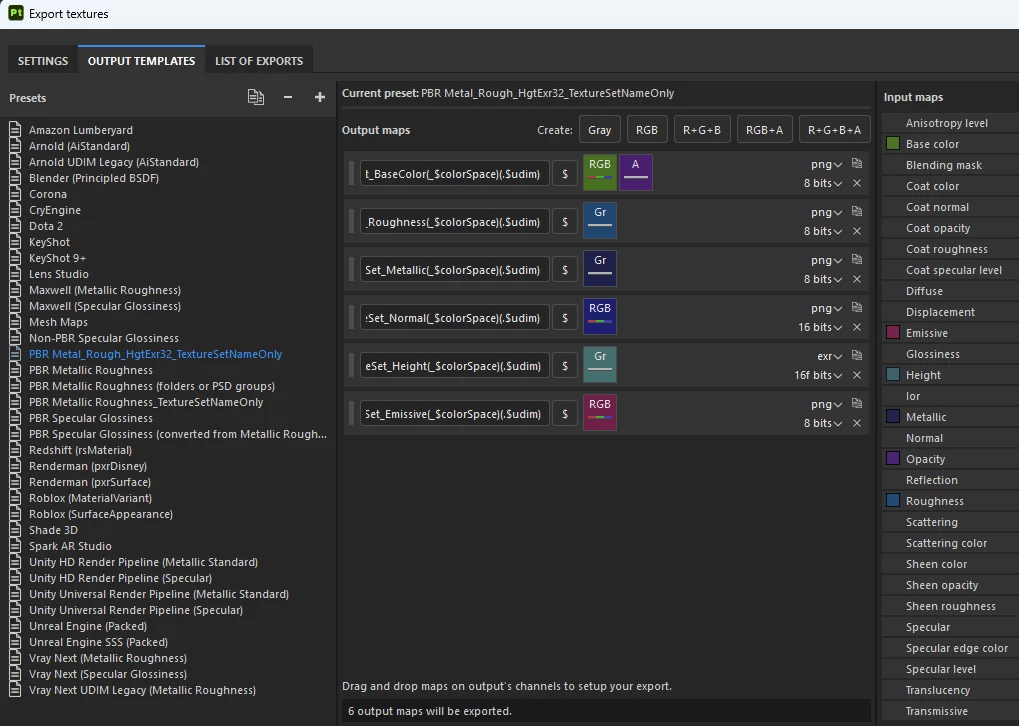
Task: Delete the Normal output map
Action: click(857, 328)
